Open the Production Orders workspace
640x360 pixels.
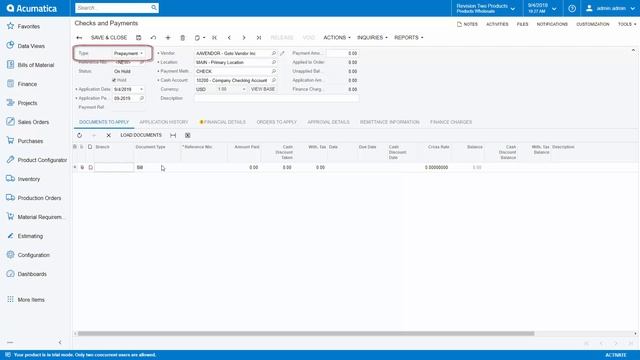(39, 198)
